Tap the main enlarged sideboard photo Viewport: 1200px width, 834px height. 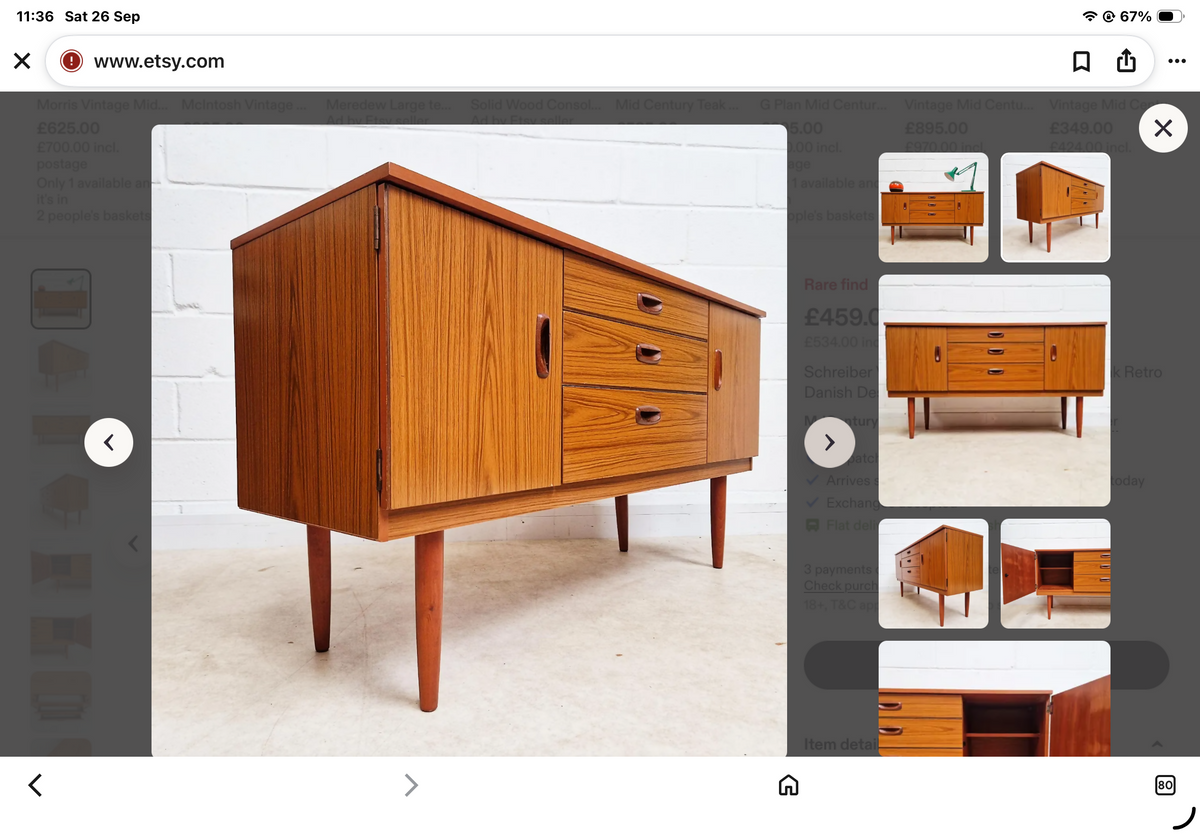469,440
